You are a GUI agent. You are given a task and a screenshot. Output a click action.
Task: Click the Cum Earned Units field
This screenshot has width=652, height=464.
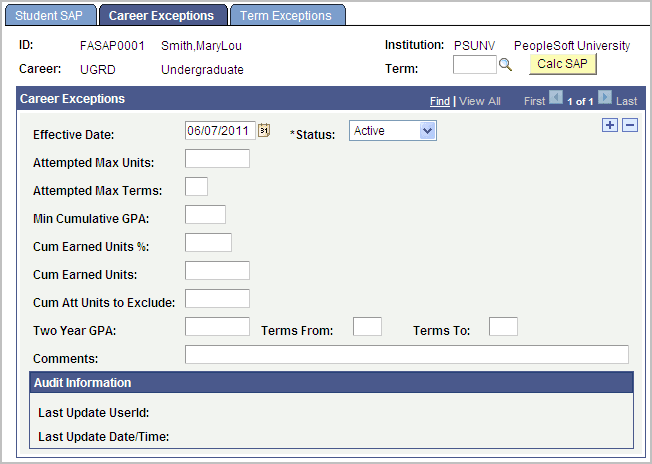click(217, 270)
